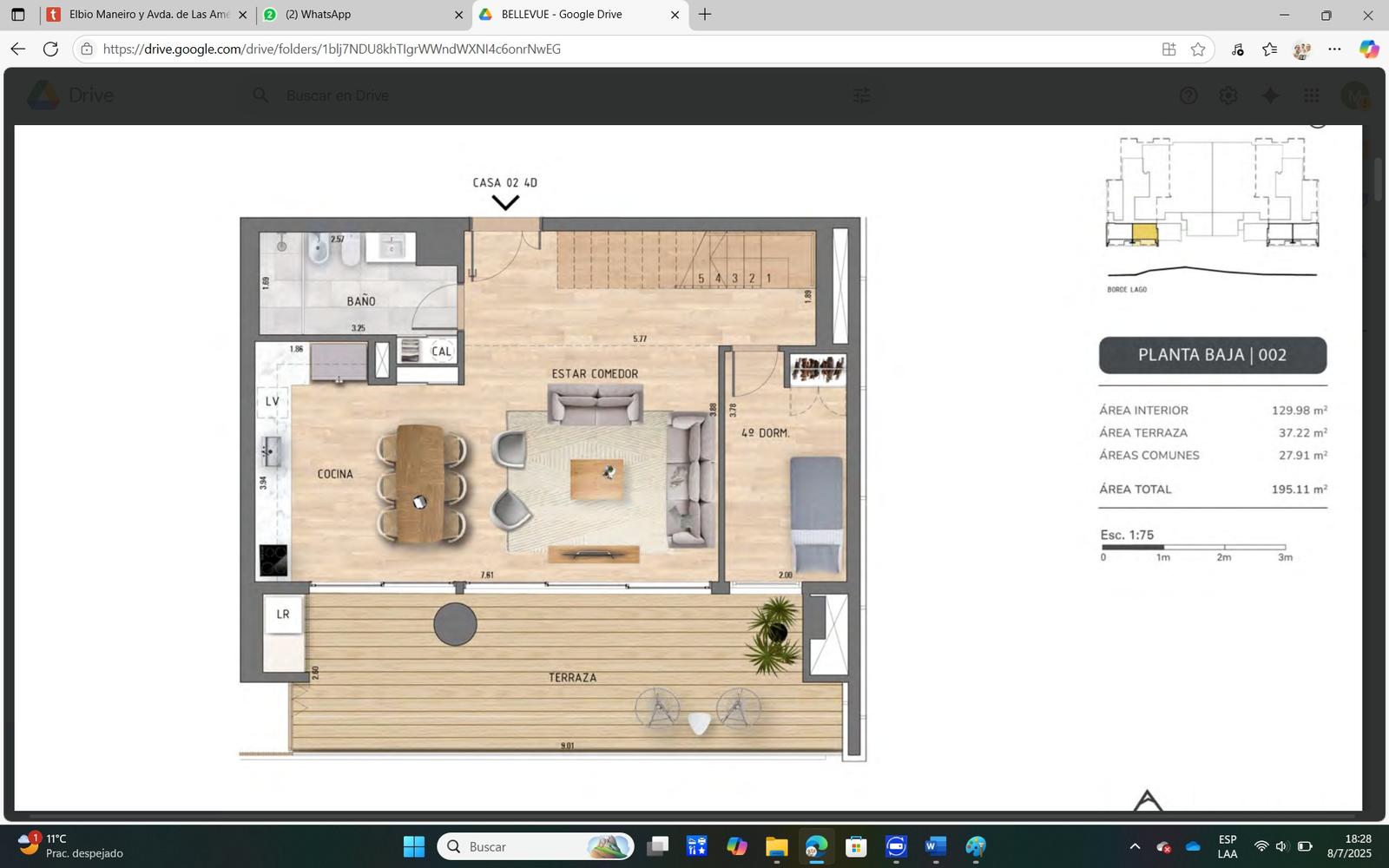
Task: Click the ÁREA INTERIOR label
Action: (1143, 411)
